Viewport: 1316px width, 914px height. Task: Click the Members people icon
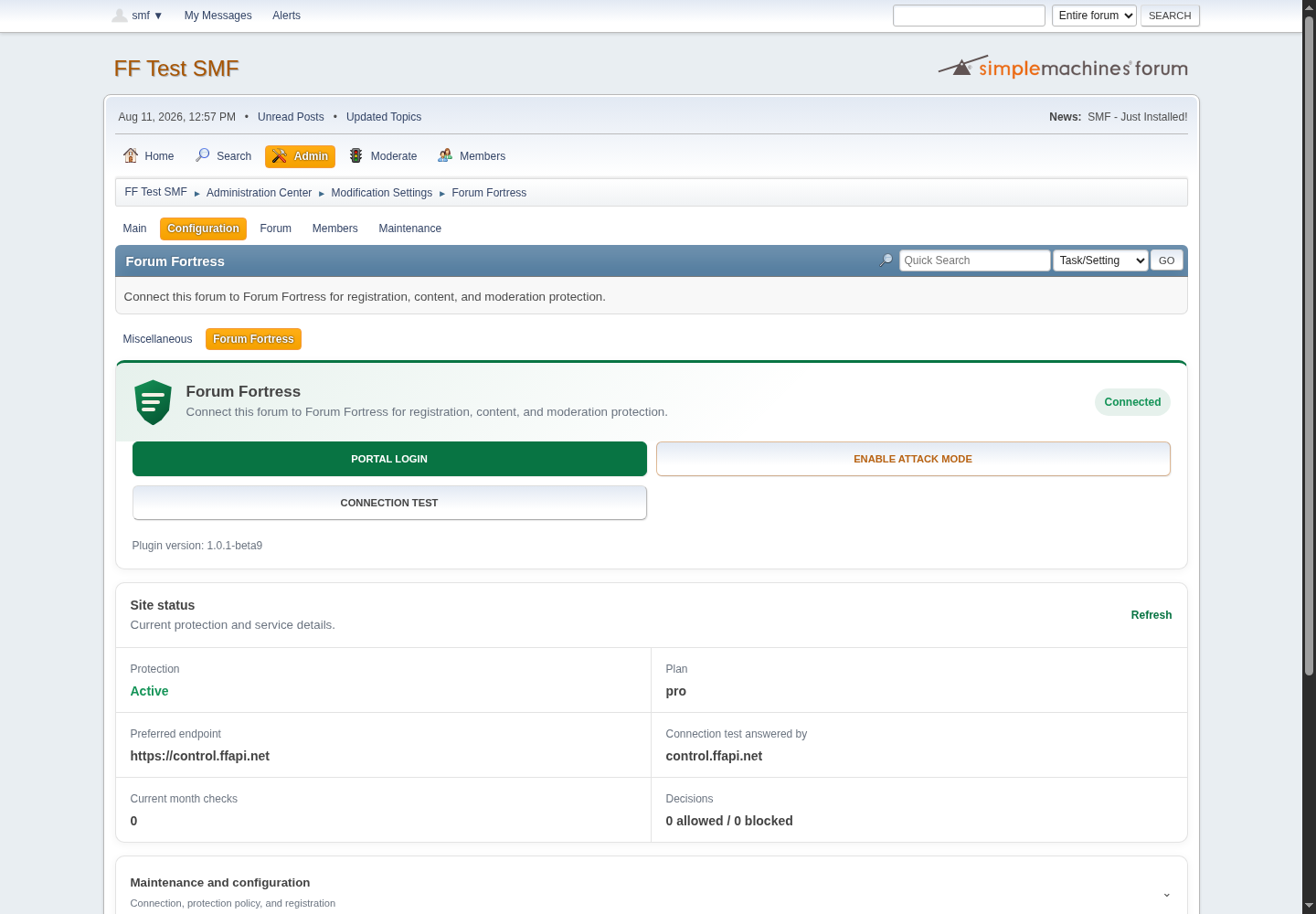pos(445,155)
